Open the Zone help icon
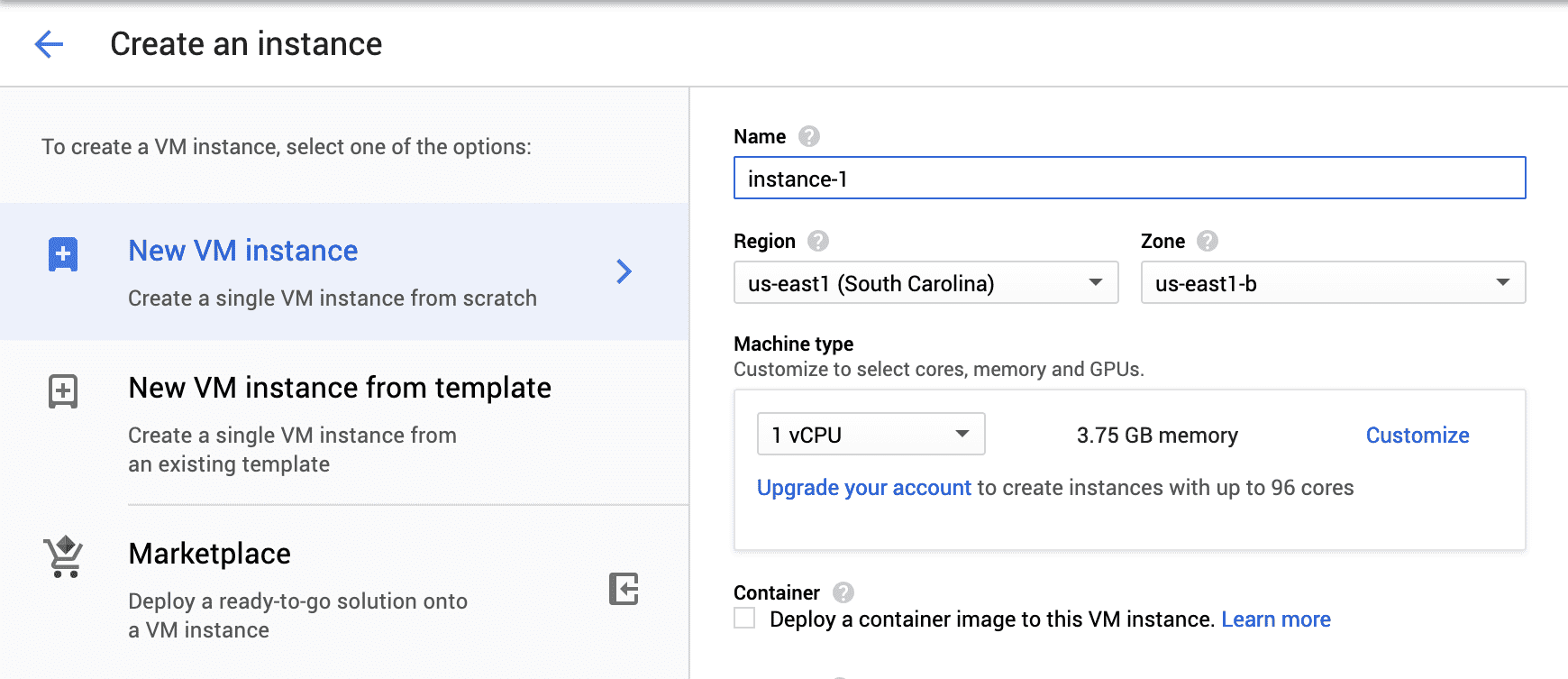Image resolution: width=1568 pixels, height=679 pixels. (x=1208, y=241)
